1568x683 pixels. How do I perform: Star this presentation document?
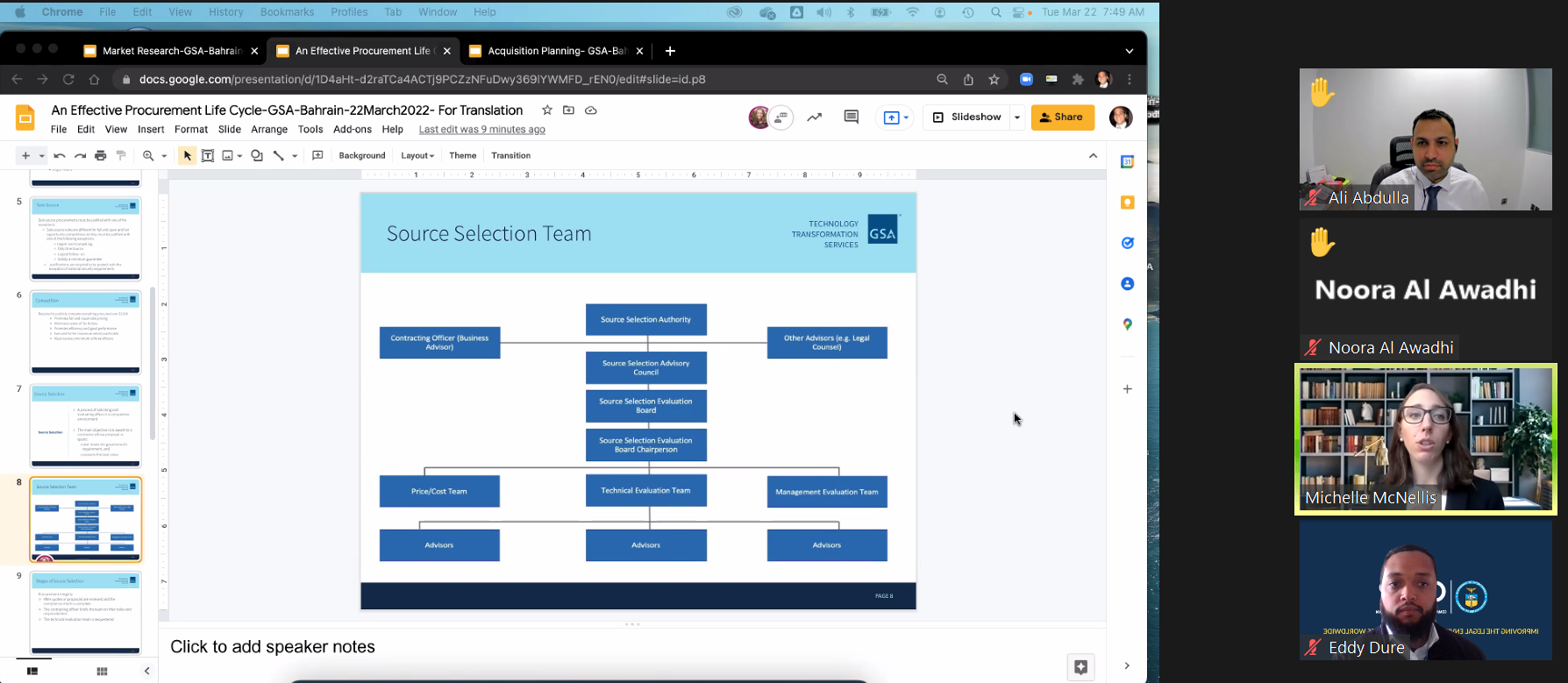coord(547,110)
